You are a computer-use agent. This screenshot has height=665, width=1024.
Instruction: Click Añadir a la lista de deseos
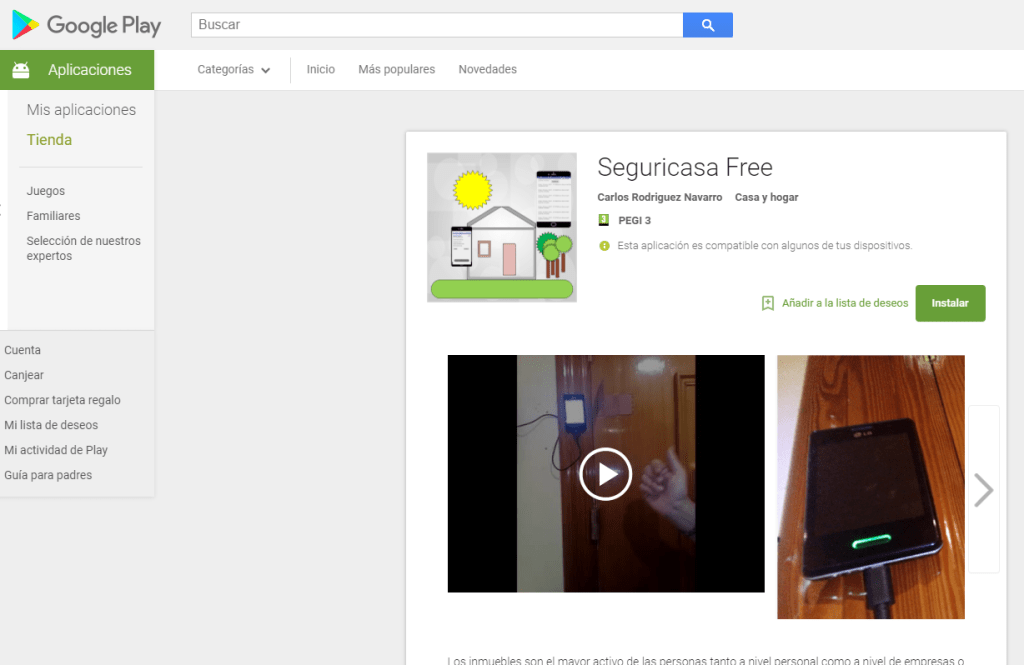click(x=843, y=302)
